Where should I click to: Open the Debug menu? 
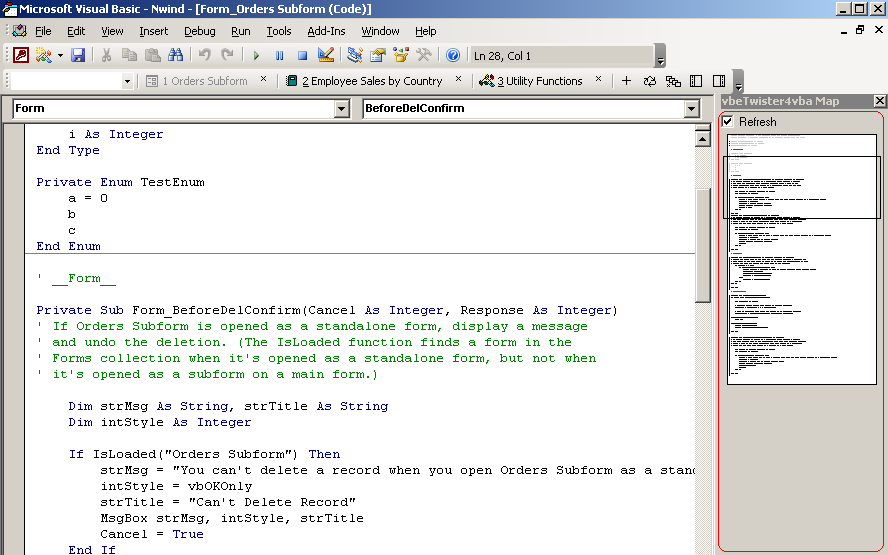coord(199,31)
